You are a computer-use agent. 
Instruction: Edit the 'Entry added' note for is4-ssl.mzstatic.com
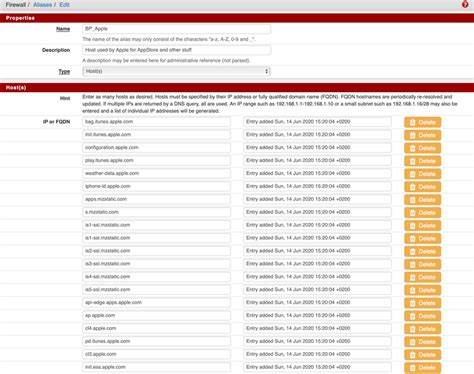pyautogui.click(x=317, y=277)
